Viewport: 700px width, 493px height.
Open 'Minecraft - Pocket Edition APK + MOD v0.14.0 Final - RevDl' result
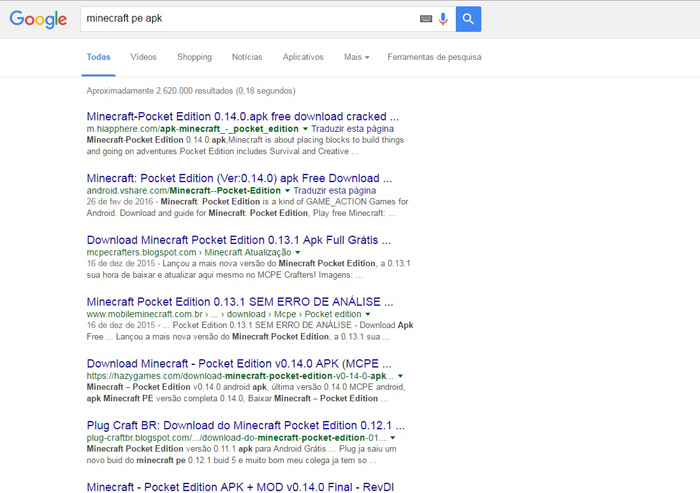click(240, 487)
